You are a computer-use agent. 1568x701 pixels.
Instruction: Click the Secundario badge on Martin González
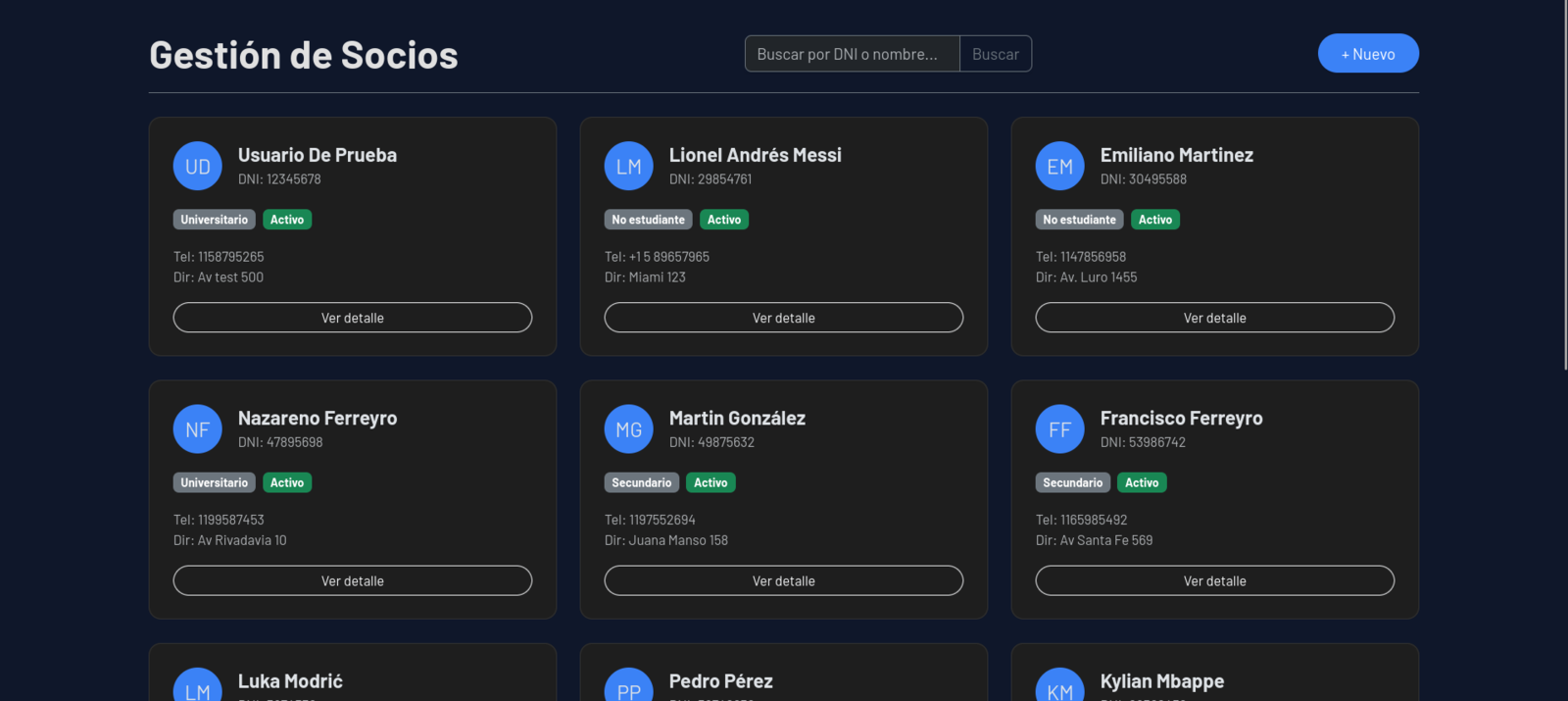642,482
